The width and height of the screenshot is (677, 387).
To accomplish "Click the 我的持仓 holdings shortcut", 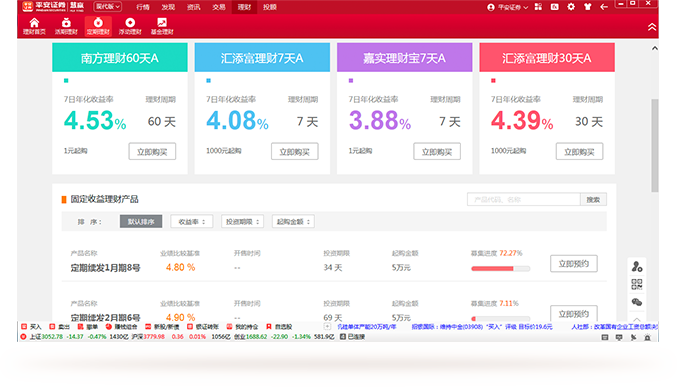I will point(243,327).
